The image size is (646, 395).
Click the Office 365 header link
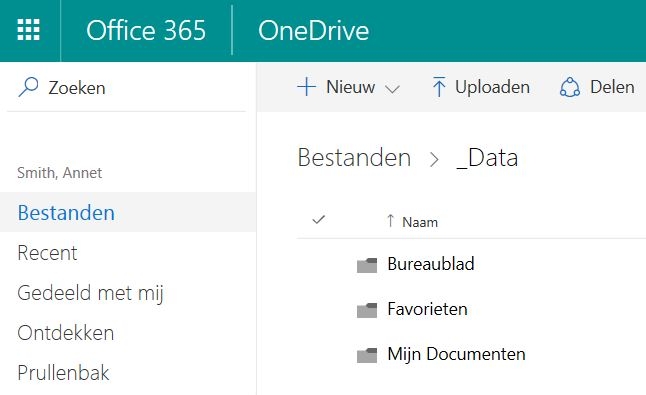[x=146, y=30]
